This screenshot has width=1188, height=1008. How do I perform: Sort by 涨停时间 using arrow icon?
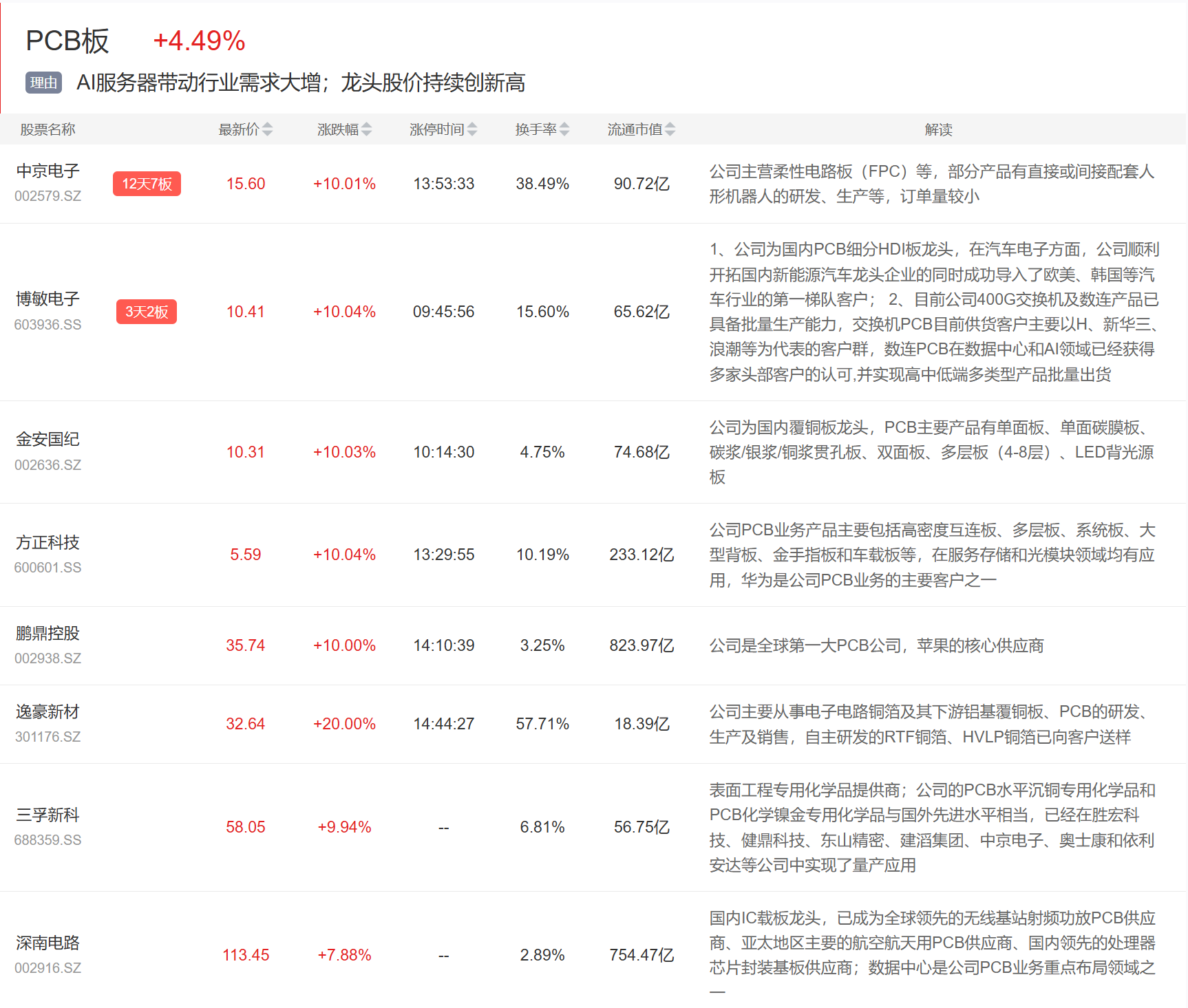(x=472, y=129)
